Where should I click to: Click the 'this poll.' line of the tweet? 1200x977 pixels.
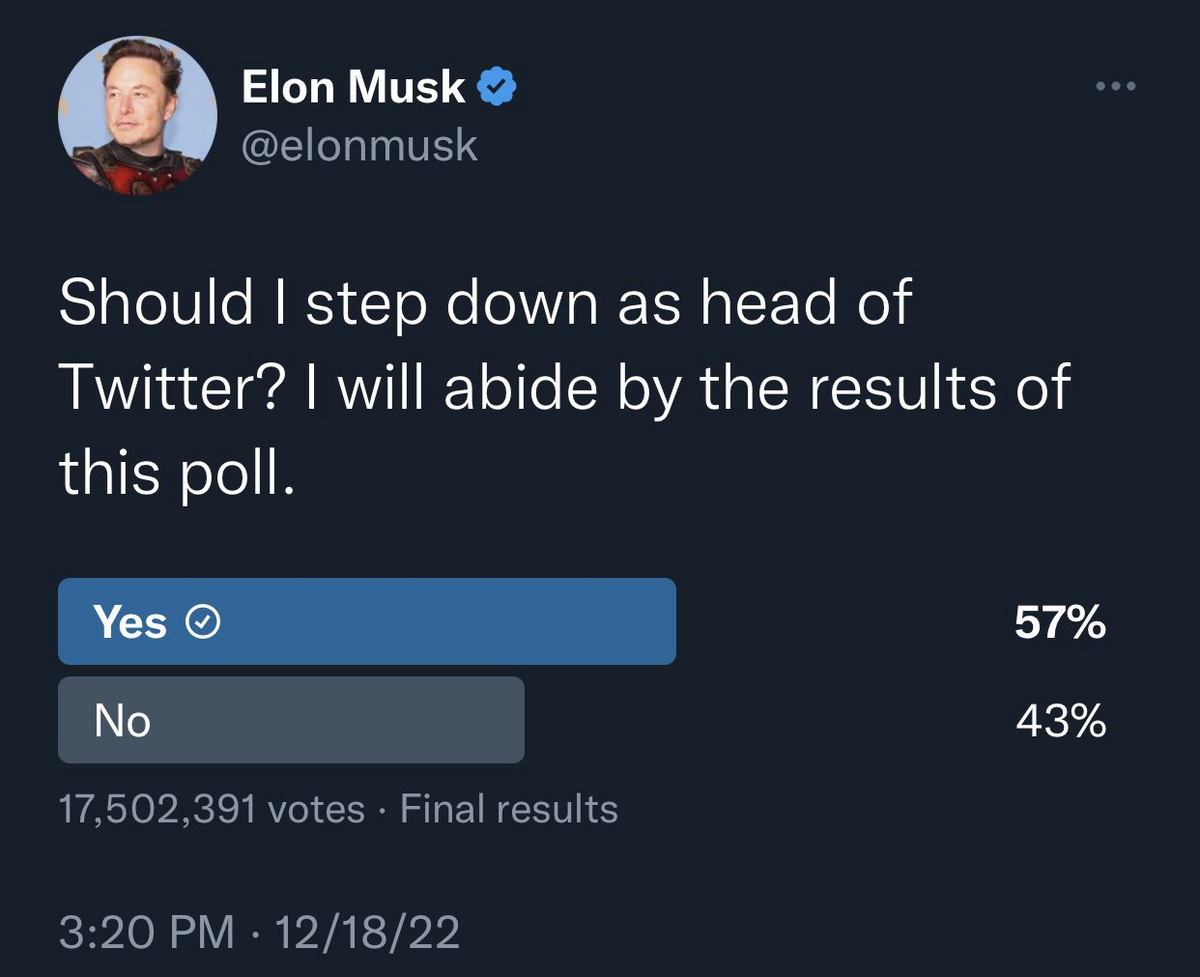coord(178,471)
